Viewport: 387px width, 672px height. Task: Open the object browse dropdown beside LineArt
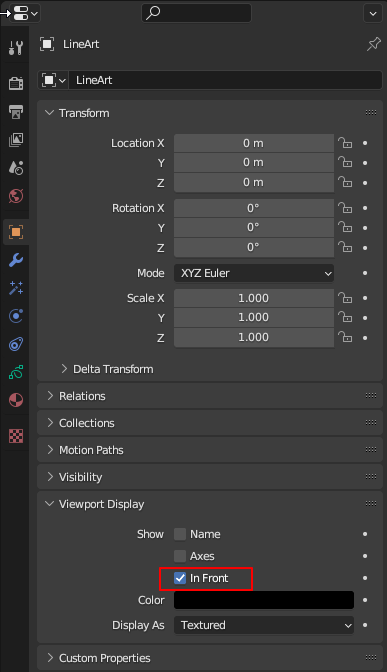(x=54, y=80)
